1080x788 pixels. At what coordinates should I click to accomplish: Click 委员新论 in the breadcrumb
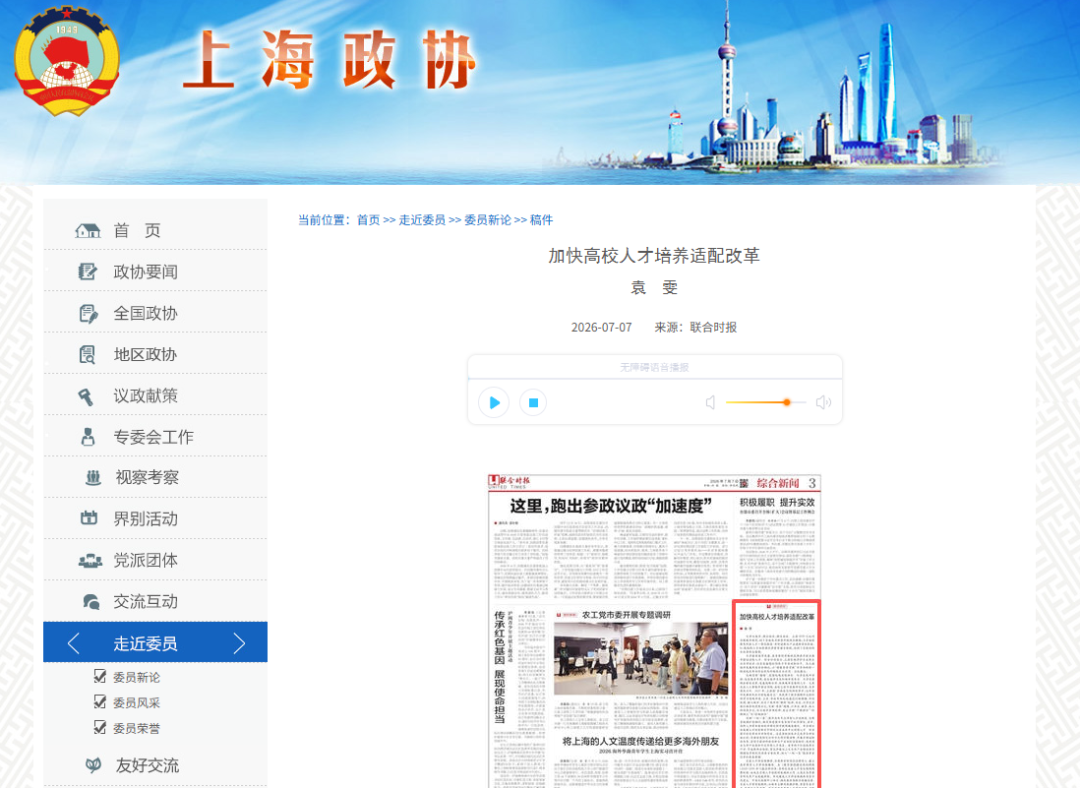point(487,220)
